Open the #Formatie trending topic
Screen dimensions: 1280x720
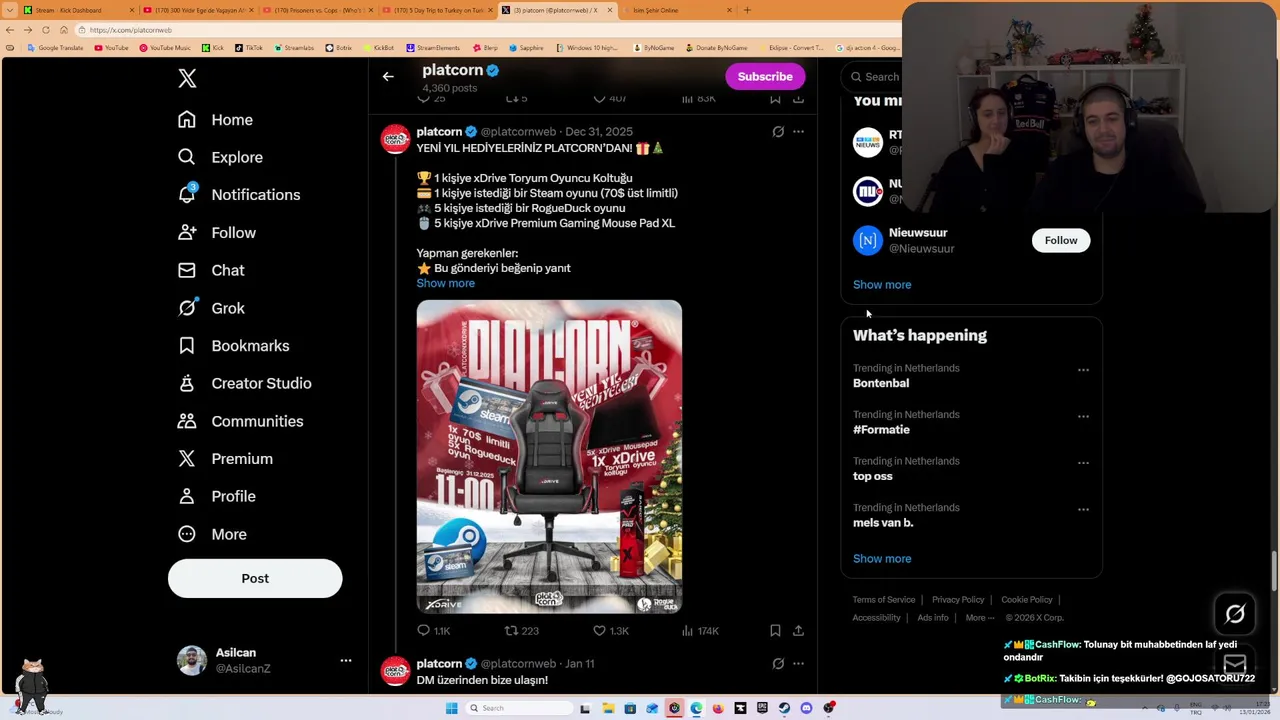click(881, 430)
